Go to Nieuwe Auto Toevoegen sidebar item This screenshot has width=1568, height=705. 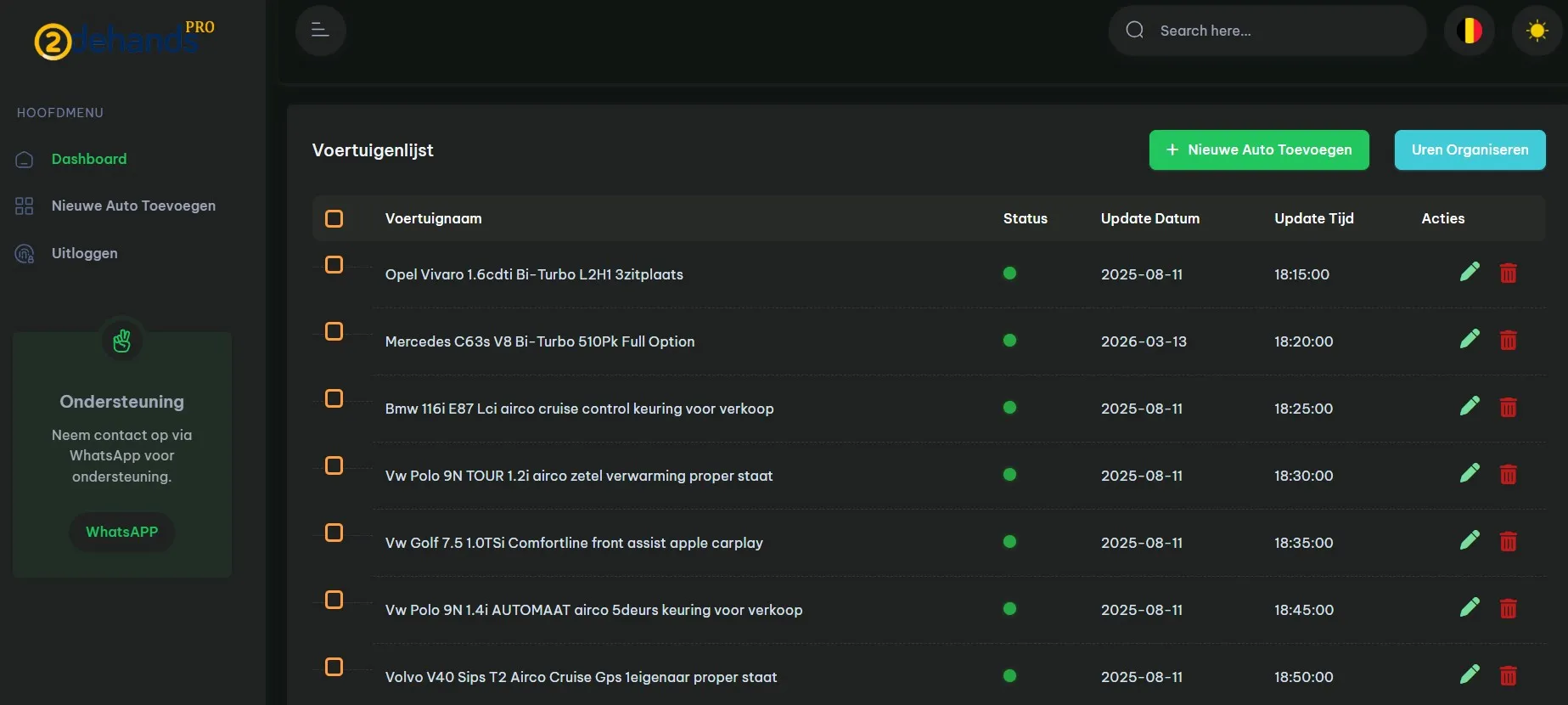click(x=133, y=206)
